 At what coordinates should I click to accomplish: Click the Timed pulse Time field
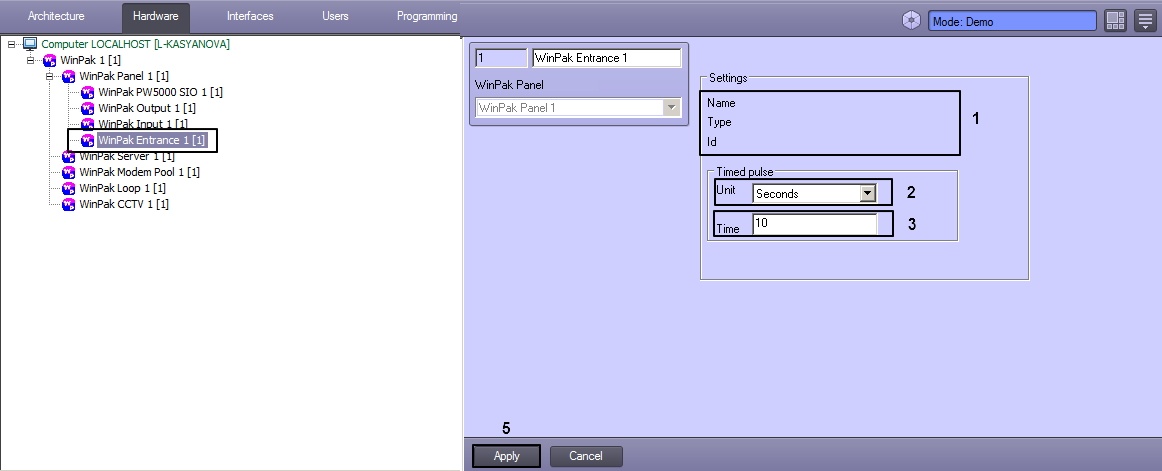coord(814,224)
